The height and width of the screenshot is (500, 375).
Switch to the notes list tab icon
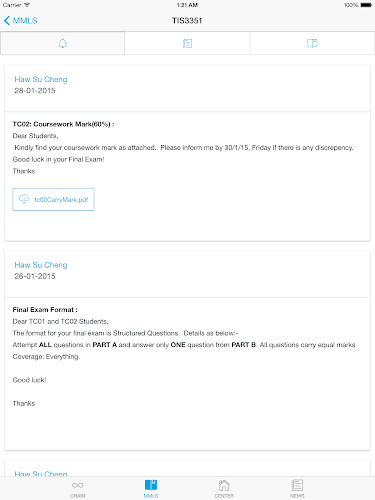point(187,43)
